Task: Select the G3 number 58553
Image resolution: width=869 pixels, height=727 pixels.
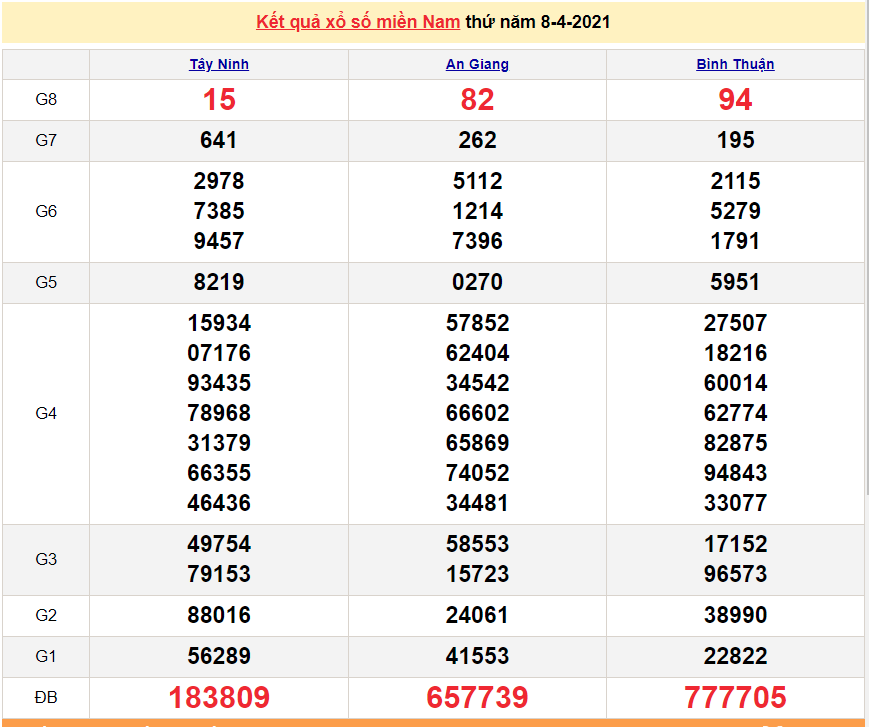Action: click(477, 545)
